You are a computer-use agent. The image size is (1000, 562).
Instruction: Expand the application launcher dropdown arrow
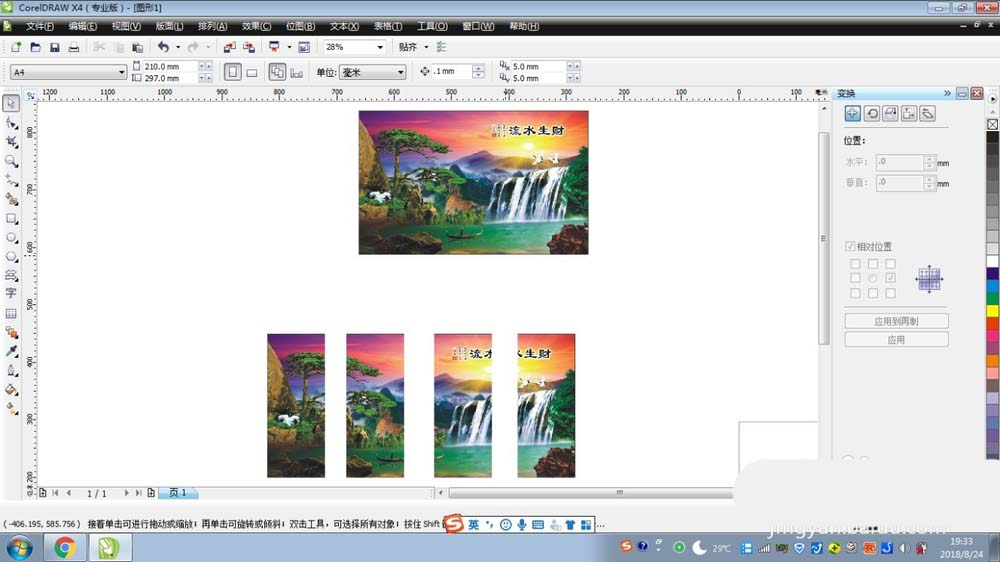click(x=289, y=47)
